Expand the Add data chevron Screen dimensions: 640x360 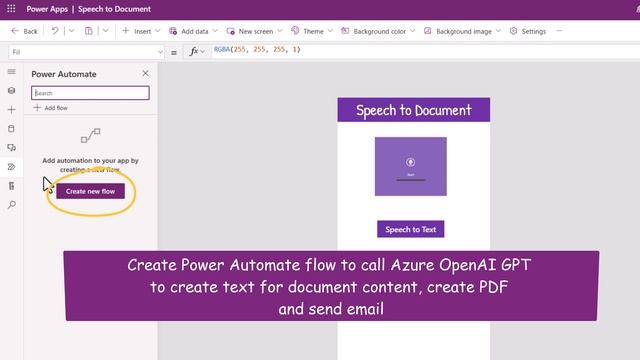(x=215, y=31)
